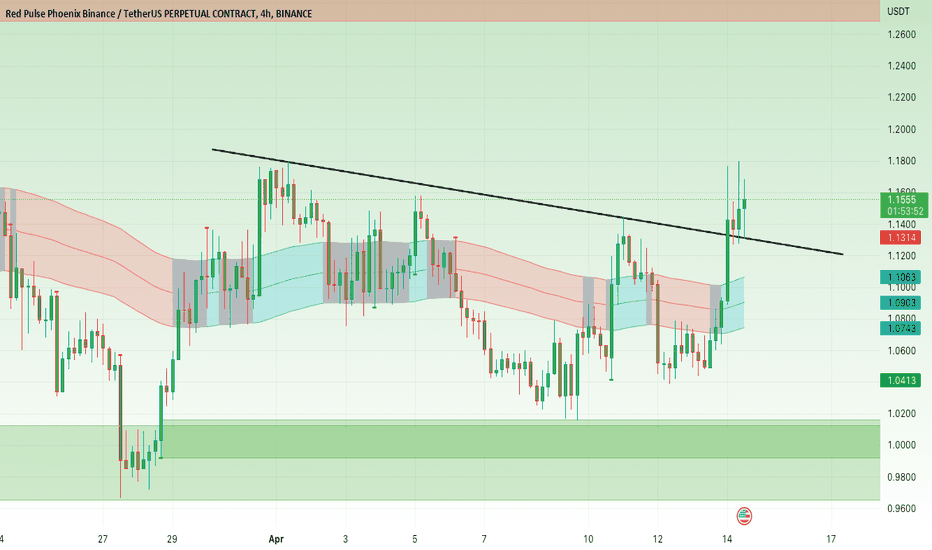The width and height of the screenshot is (932, 550).
Task: Click the 1.1800 price axis value
Action: point(902,161)
